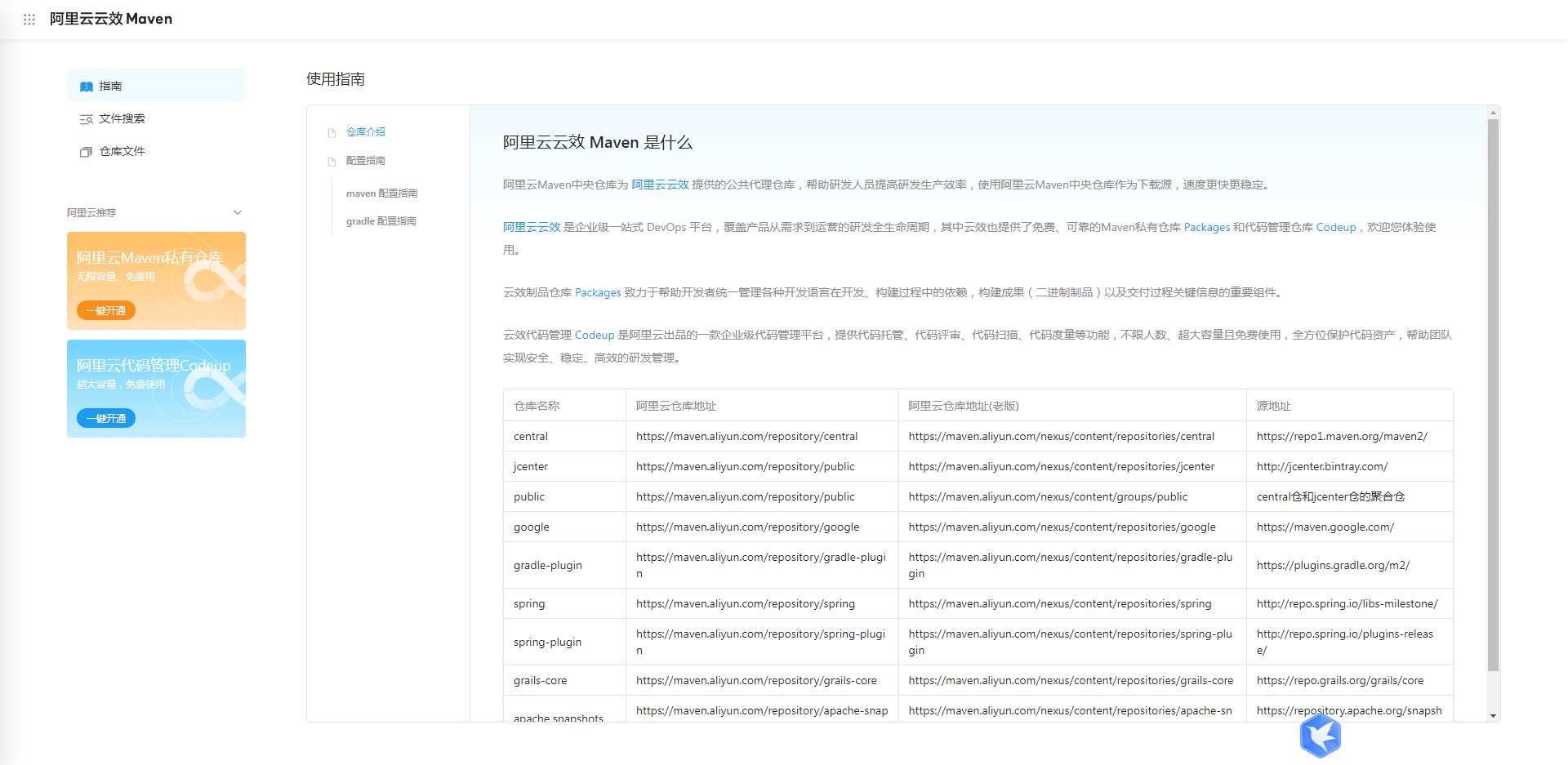
Task: Click the https://maven.aliyun.com/repository/spring address
Action: coord(746,603)
